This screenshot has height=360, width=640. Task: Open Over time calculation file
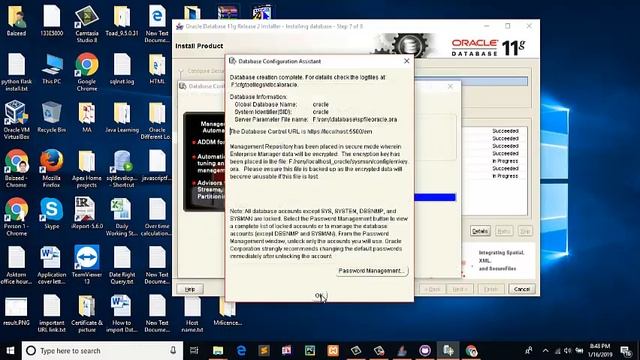click(x=157, y=217)
